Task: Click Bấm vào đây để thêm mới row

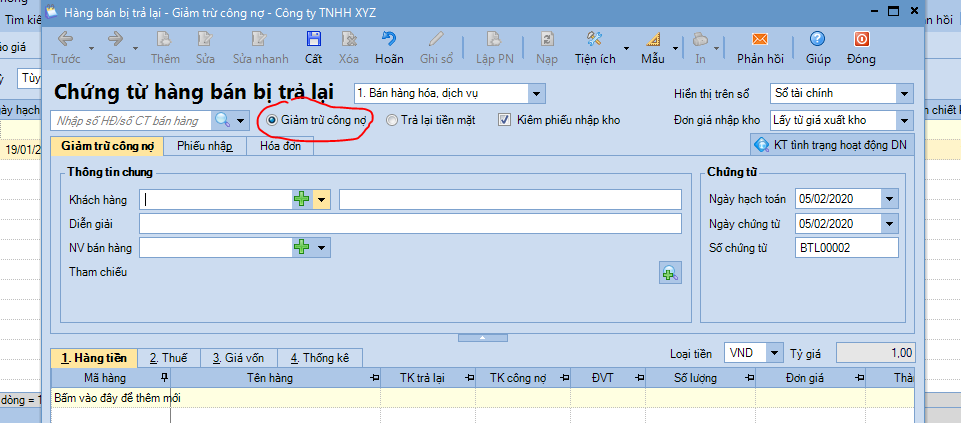Action: [x=482, y=398]
